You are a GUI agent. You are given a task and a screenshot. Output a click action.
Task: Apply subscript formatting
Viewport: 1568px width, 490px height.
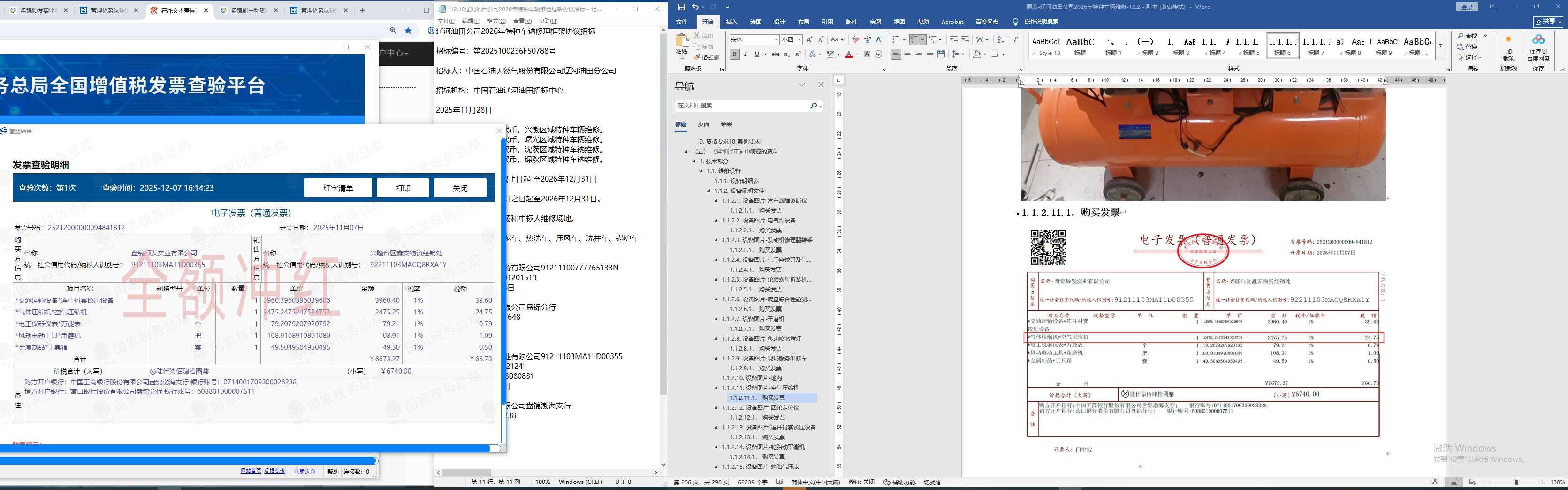[786, 54]
